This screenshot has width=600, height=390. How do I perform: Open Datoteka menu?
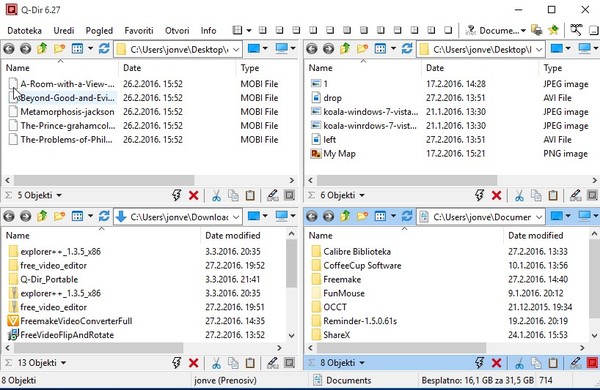tap(24, 30)
